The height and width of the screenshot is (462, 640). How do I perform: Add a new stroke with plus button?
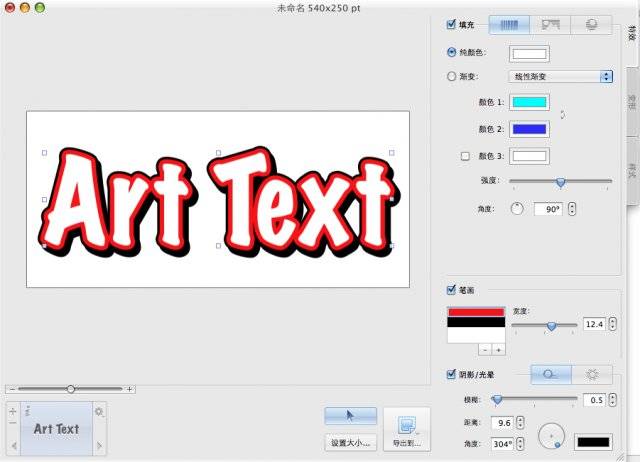(497, 350)
